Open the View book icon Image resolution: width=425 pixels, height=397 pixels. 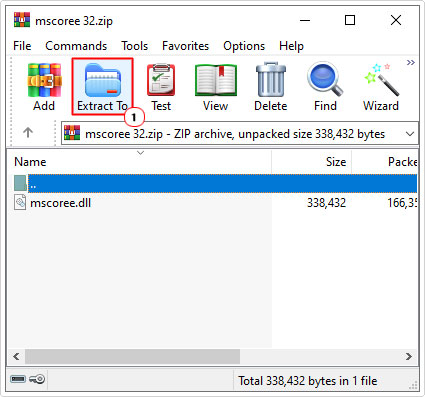(216, 81)
